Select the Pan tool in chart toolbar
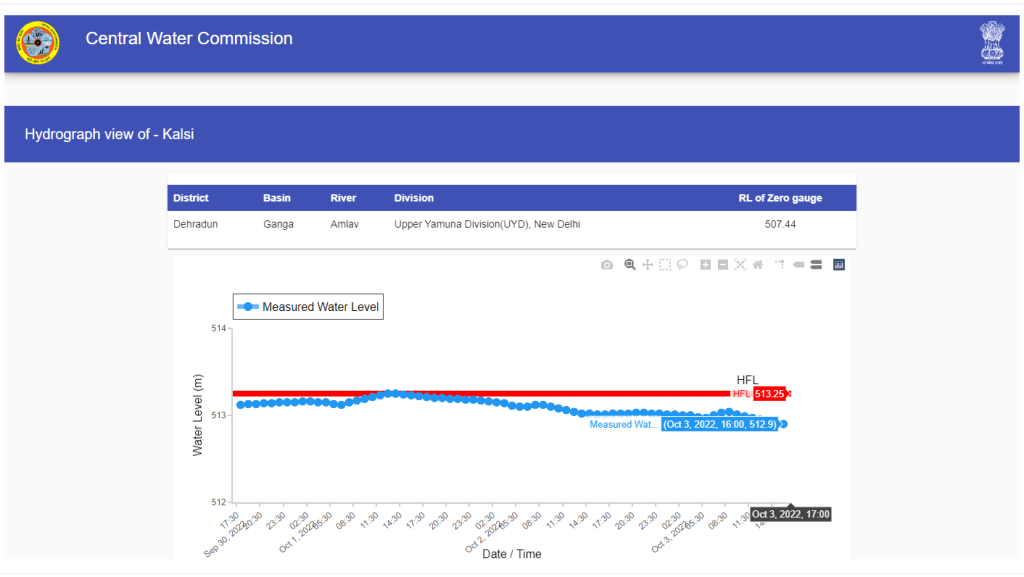 (647, 265)
